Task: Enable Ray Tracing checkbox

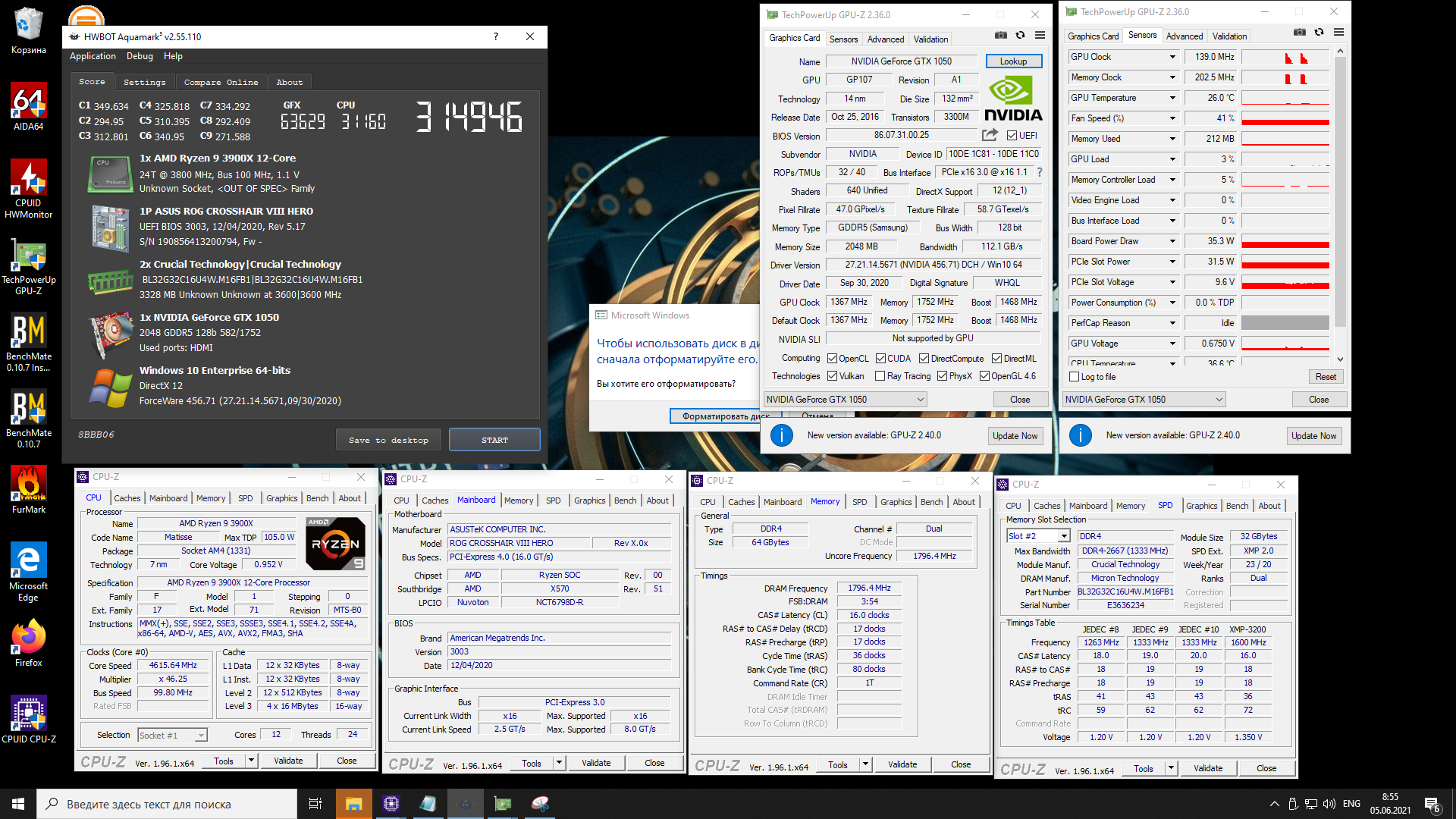Action: coord(880,376)
